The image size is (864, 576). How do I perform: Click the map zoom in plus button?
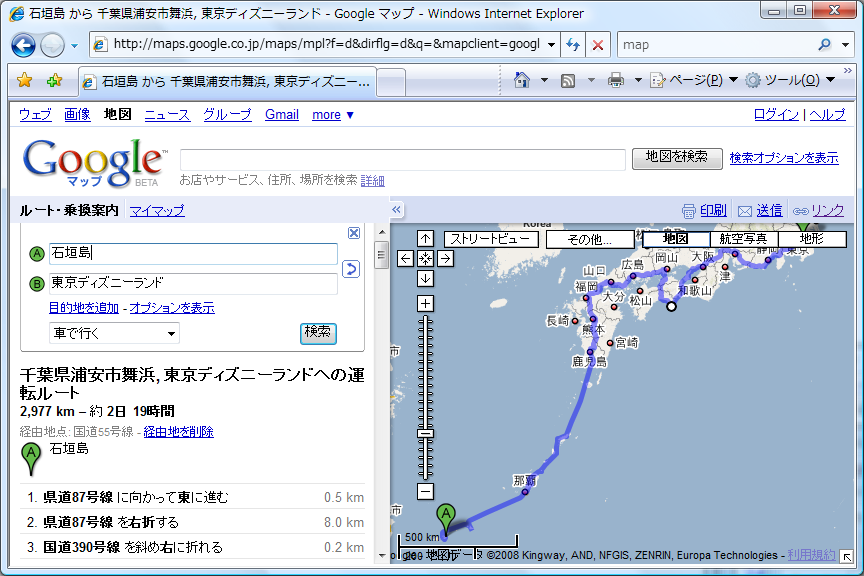[425, 303]
